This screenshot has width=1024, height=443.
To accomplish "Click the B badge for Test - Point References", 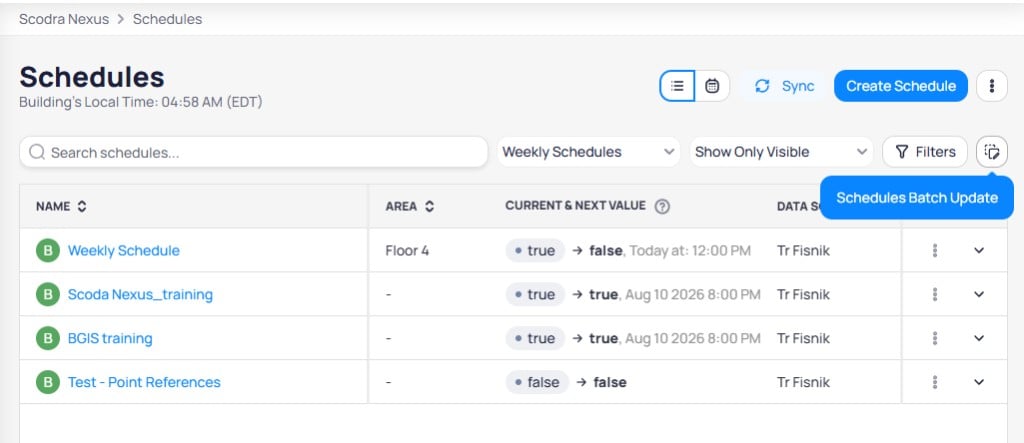I will (48, 382).
